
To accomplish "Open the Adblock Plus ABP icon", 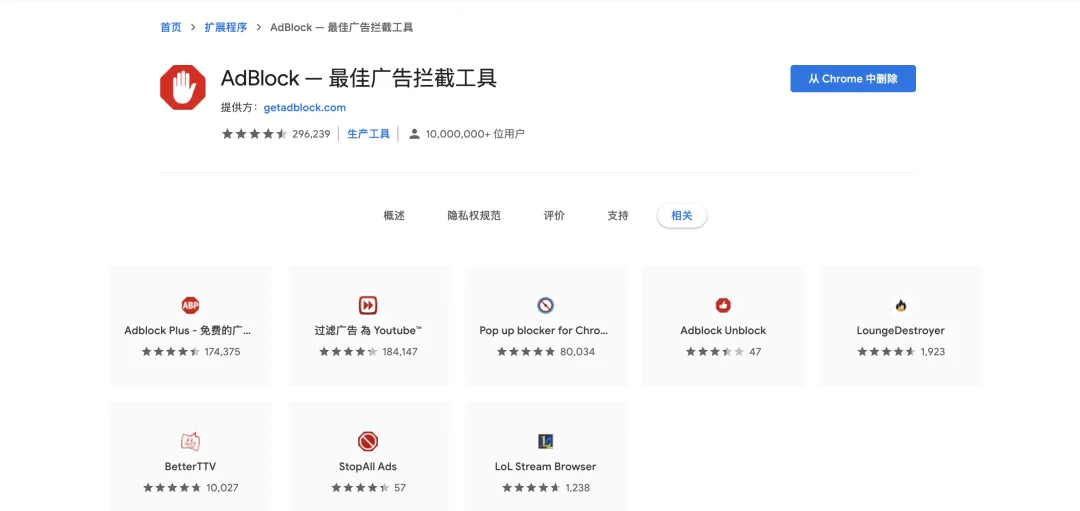I will tap(190, 305).
